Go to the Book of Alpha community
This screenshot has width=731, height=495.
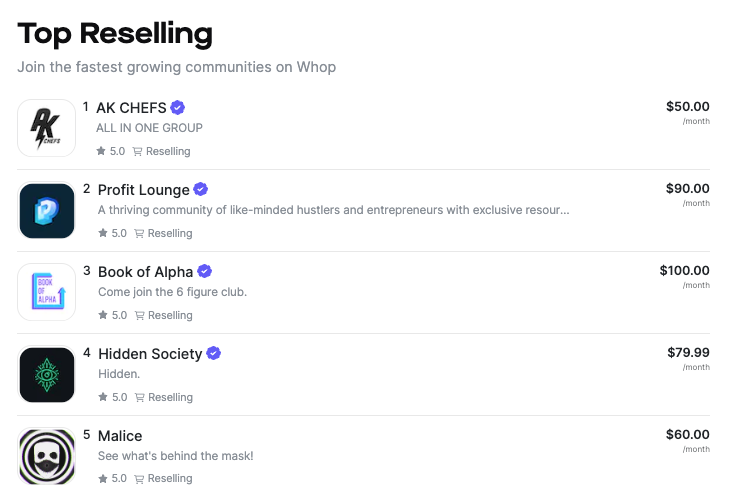click(145, 272)
